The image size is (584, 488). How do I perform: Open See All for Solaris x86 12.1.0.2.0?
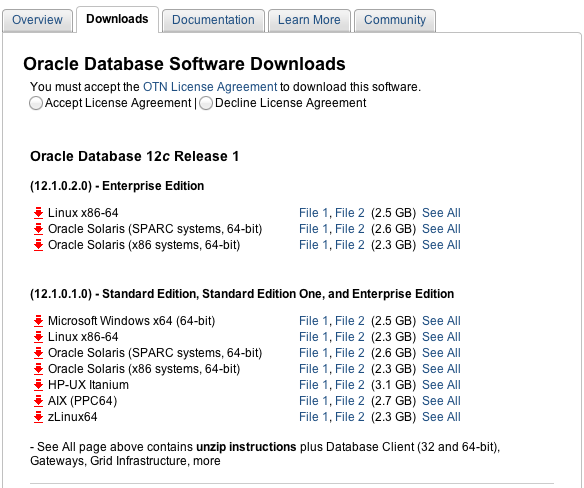click(441, 245)
